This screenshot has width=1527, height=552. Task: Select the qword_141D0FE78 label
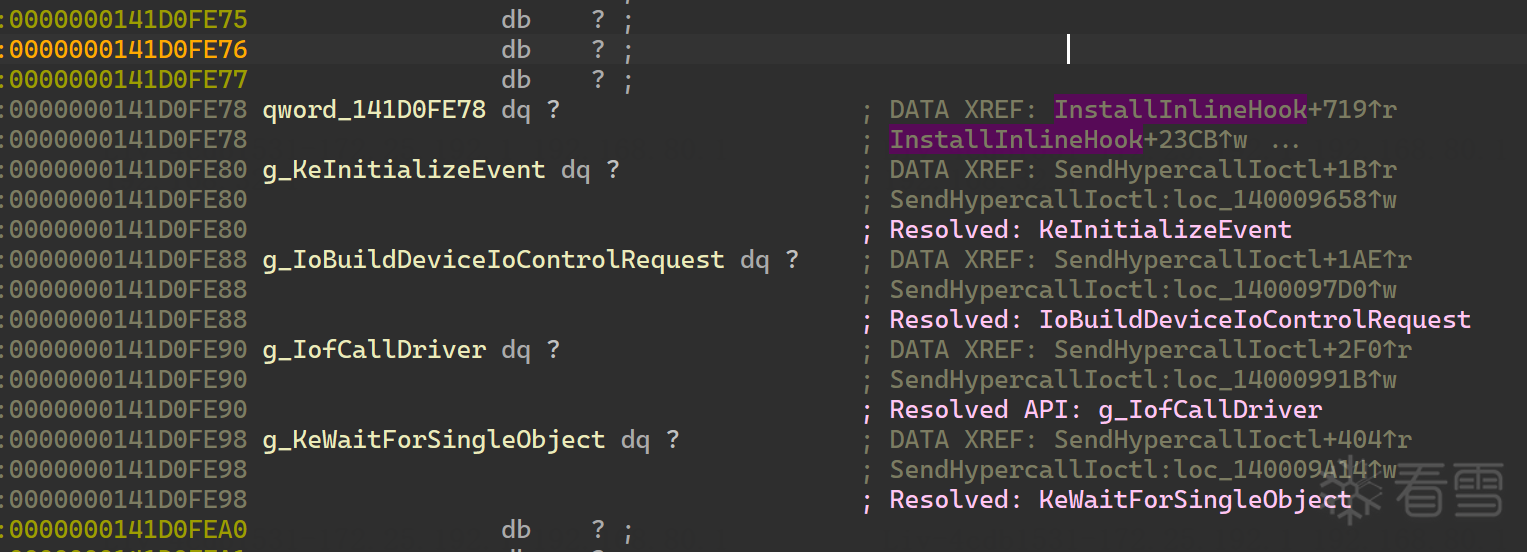coord(374,110)
